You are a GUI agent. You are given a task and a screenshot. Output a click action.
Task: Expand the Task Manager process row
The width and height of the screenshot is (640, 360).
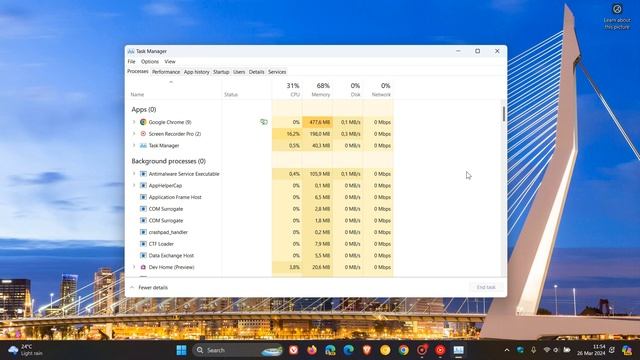[x=134, y=145]
